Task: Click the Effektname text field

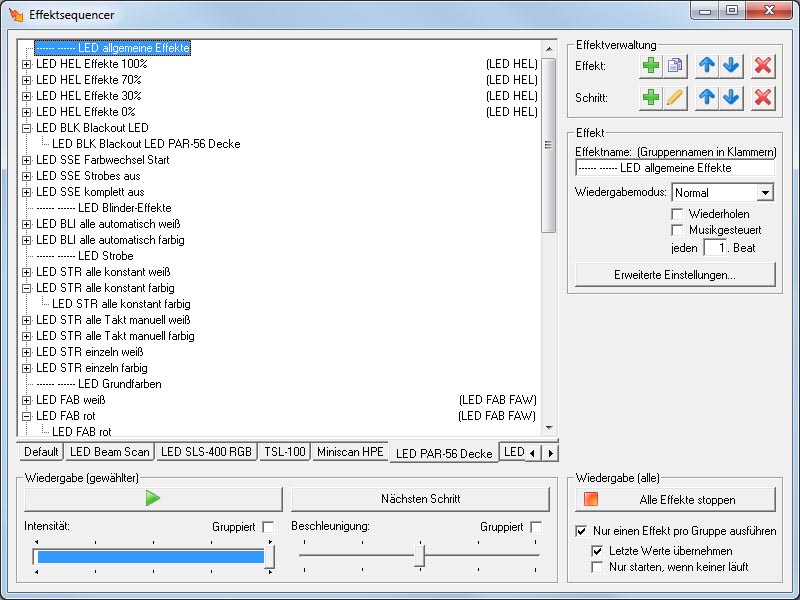Action: pos(675,168)
